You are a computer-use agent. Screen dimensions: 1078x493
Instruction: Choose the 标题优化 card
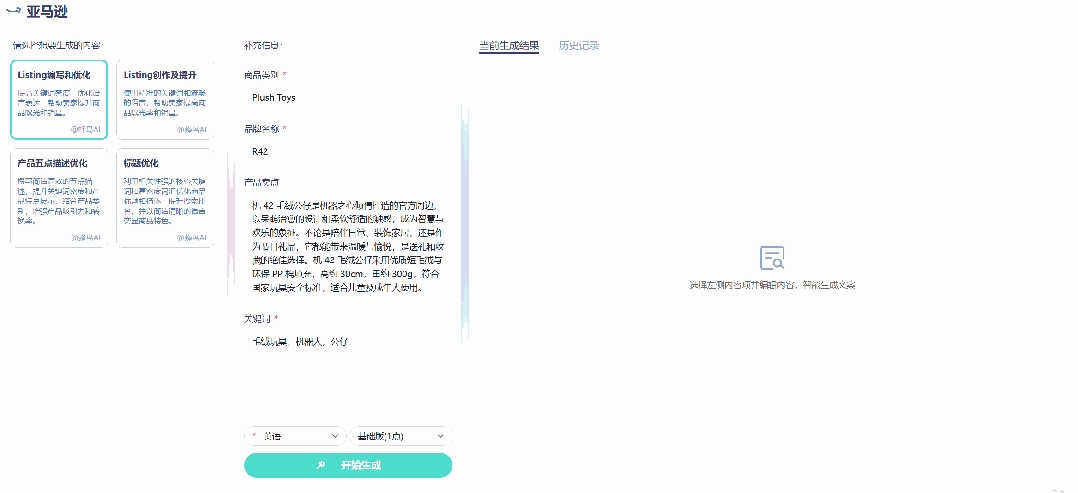coord(165,198)
